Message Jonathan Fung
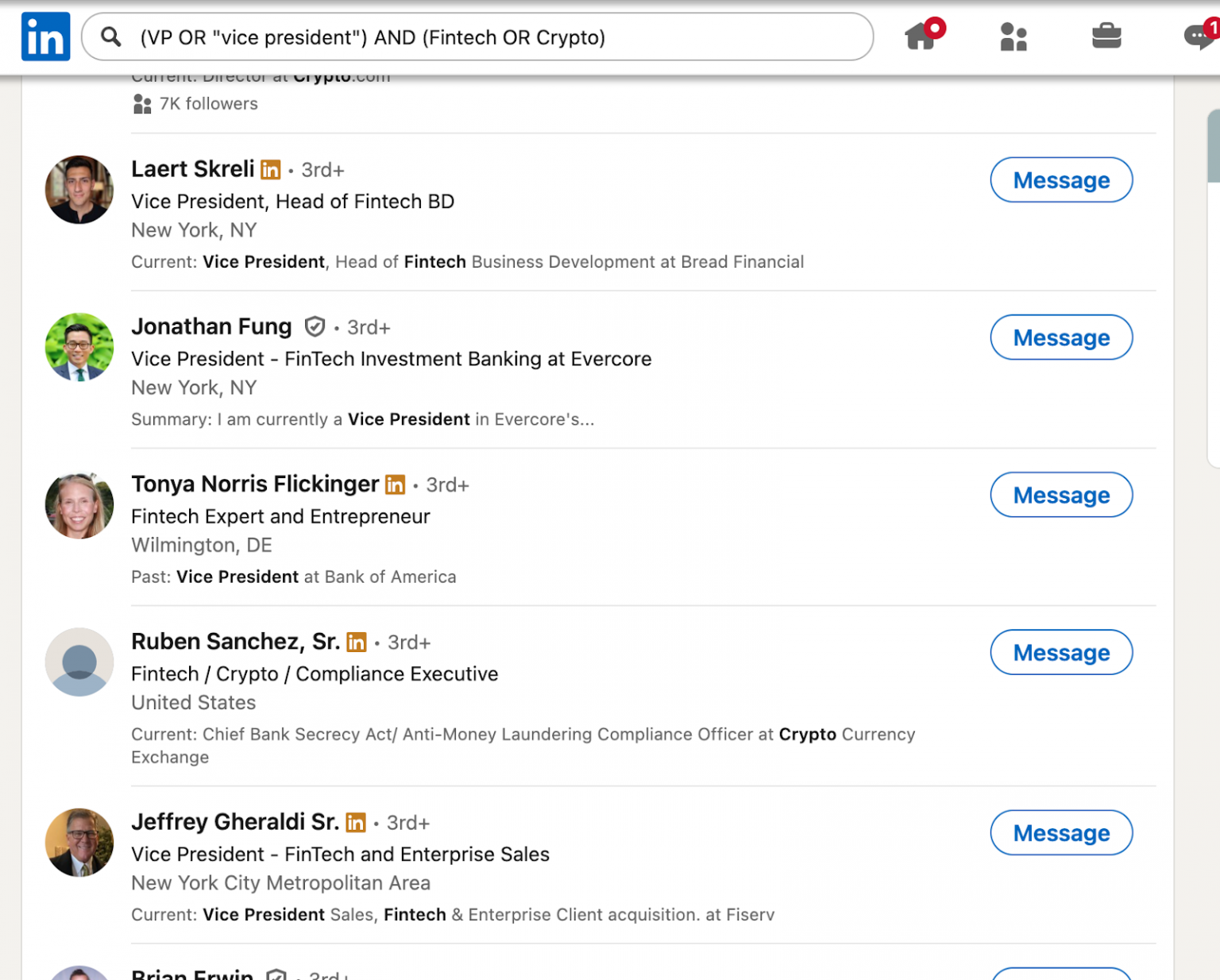Image resolution: width=1220 pixels, height=980 pixels. [x=1061, y=338]
